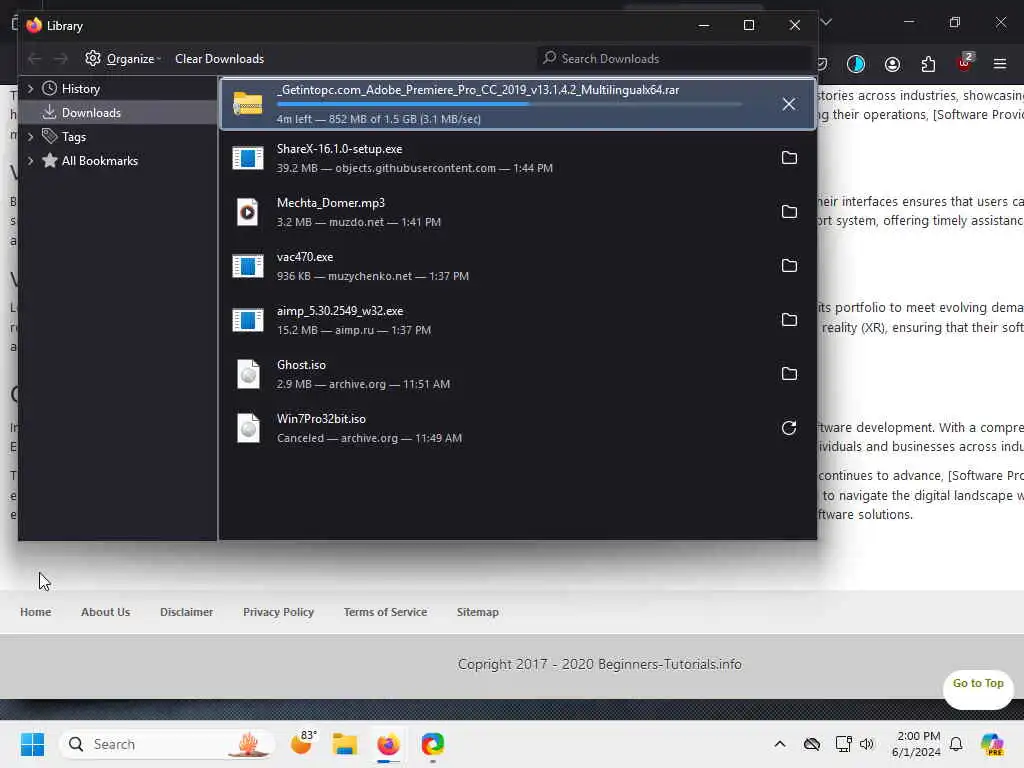
Task: Select the ShareX-16.1.0-setup.exe file name
Action: point(339,149)
